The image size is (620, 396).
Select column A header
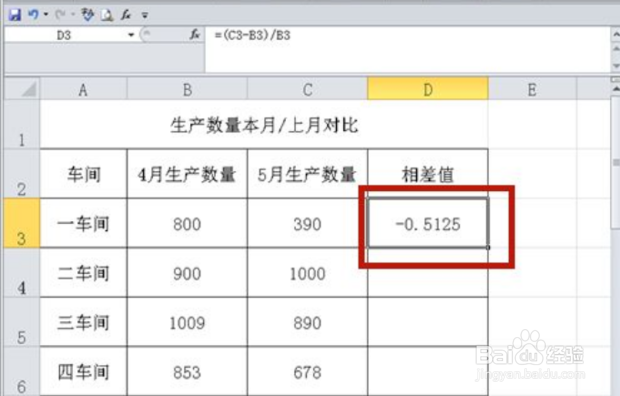point(83,89)
